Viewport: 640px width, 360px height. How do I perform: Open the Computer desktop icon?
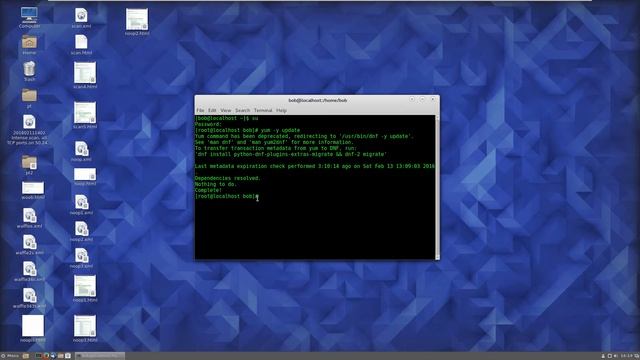(29, 15)
